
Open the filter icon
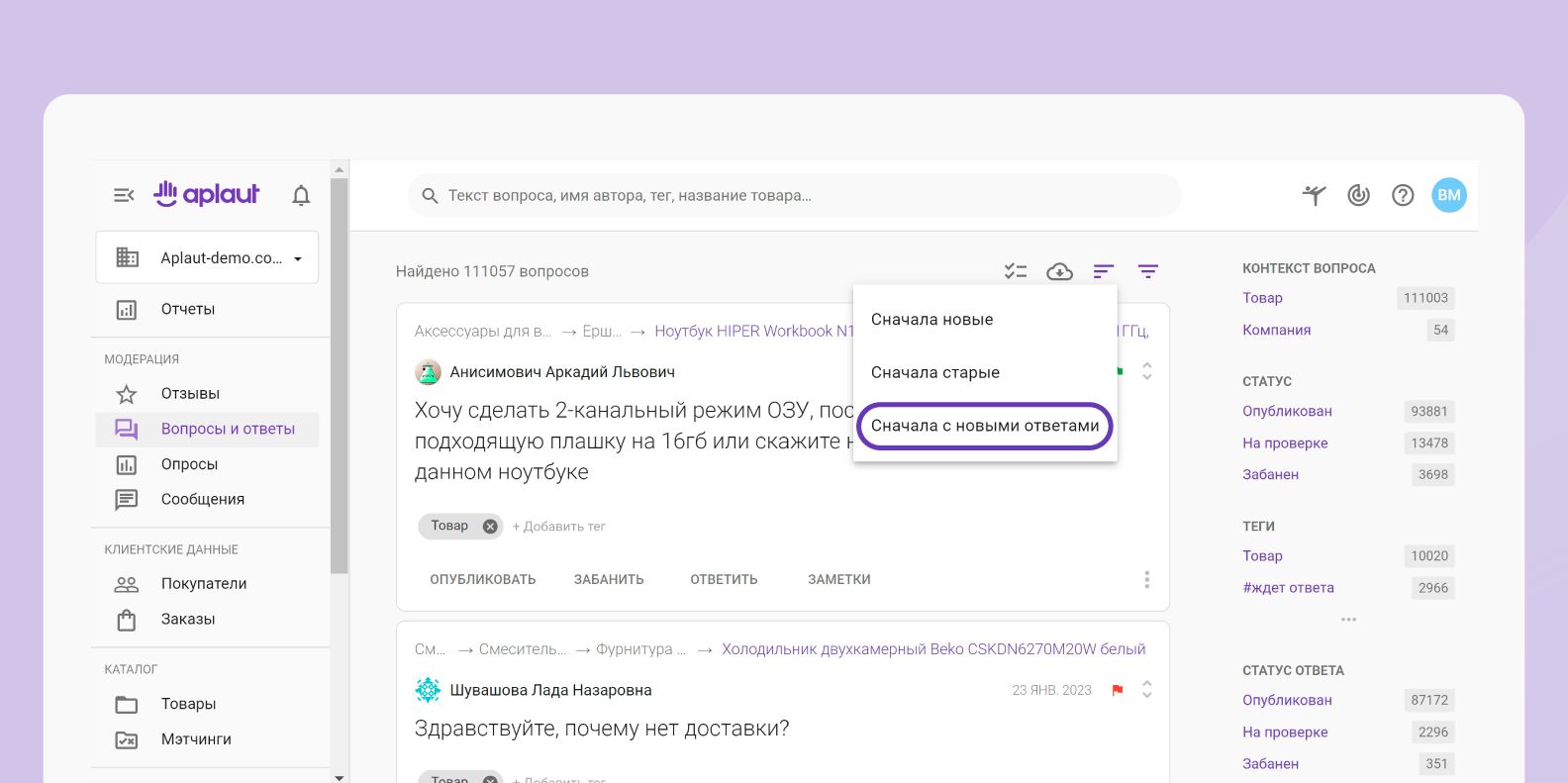[1147, 271]
